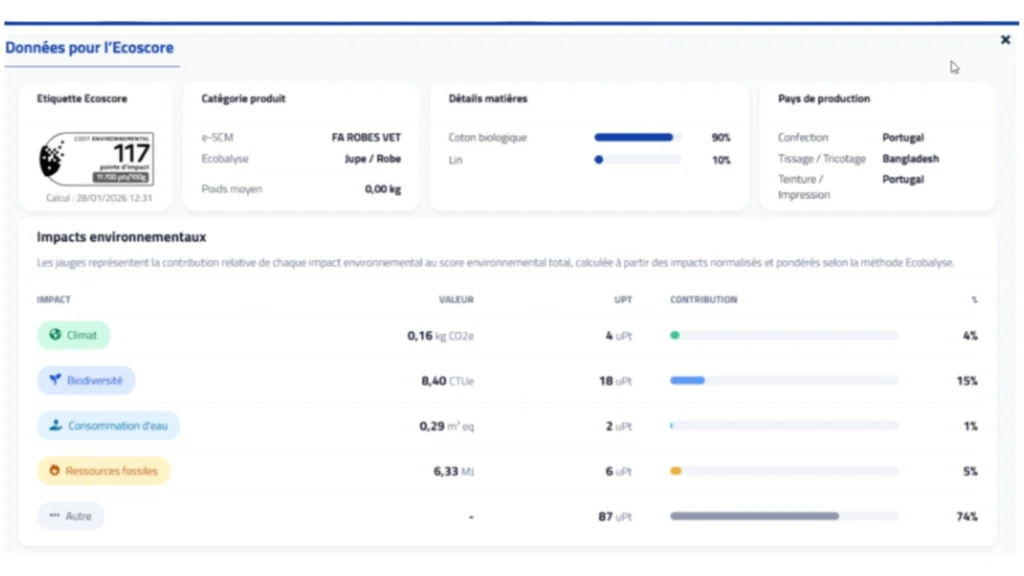Click the '6 µPt' fossil resources score
Image resolution: width=1024 pixels, height=576 pixels.
pyautogui.click(x=618, y=471)
